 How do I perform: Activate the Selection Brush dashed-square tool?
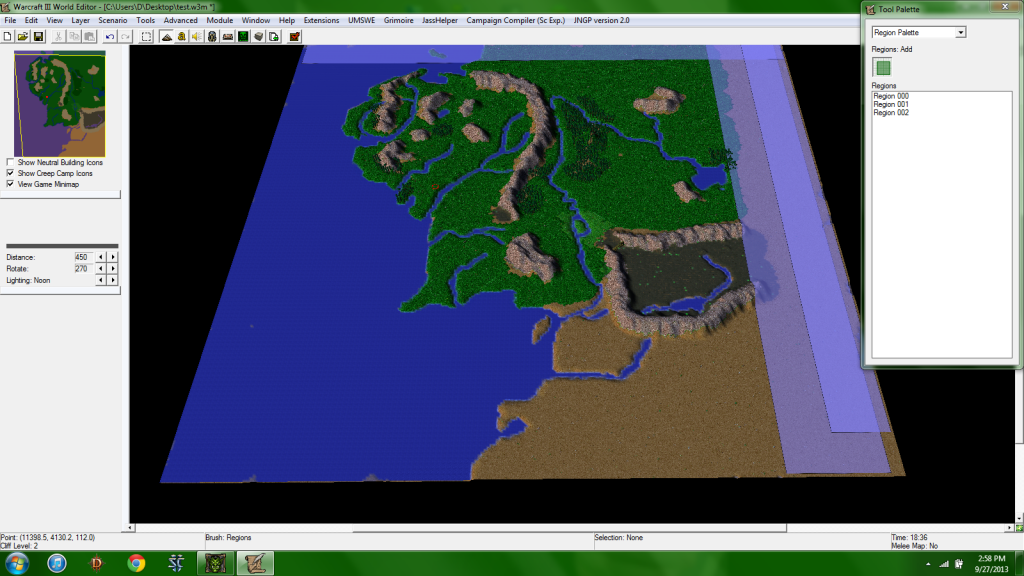(146, 37)
